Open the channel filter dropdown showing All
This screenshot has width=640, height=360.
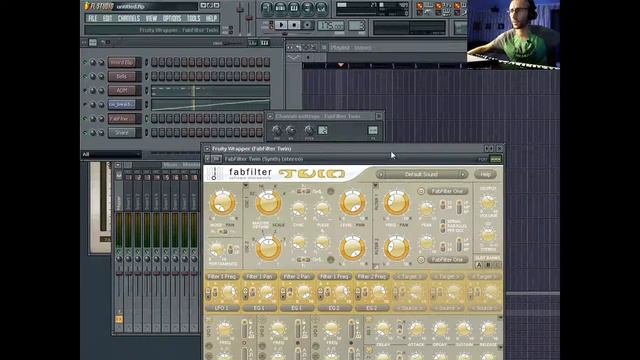(x=111, y=154)
